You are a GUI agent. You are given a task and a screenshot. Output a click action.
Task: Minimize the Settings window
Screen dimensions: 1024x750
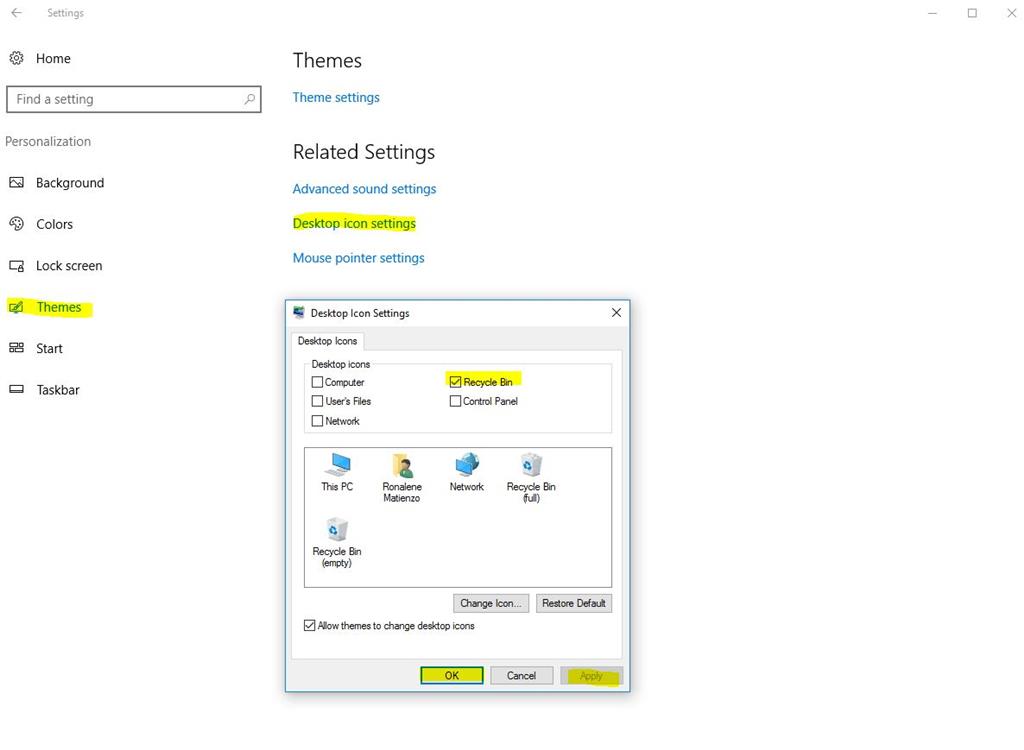tap(933, 13)
